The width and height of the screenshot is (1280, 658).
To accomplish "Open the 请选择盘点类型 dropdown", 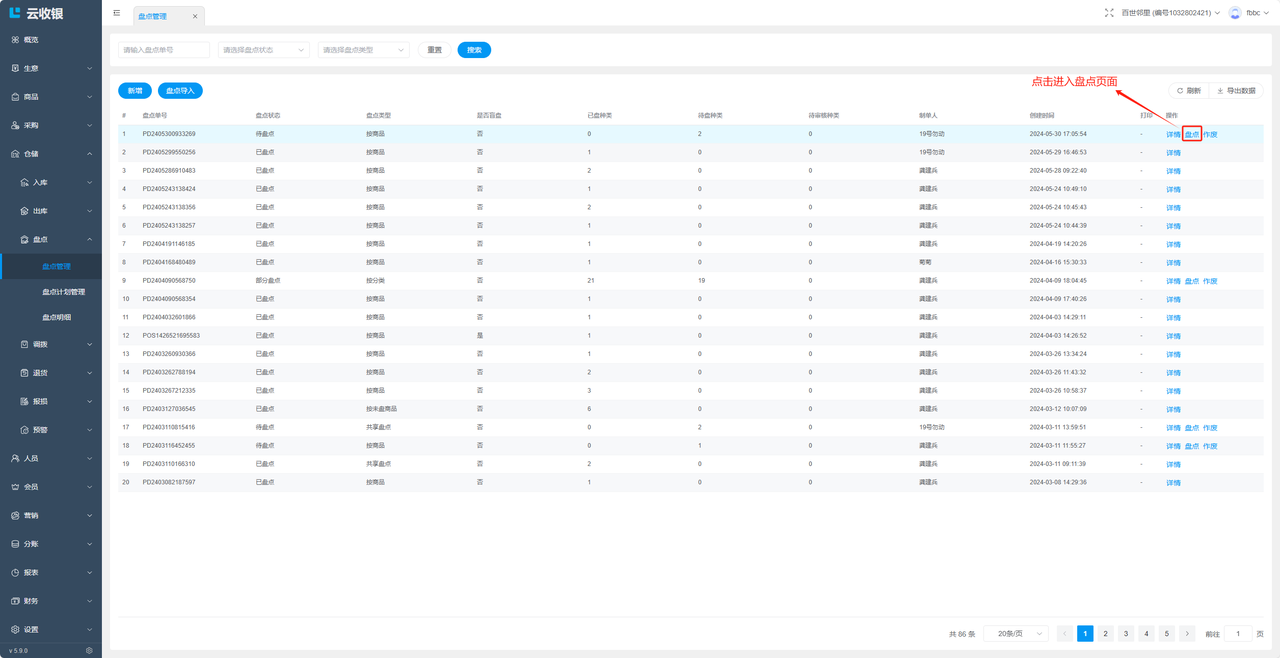I will pos(363,50).
